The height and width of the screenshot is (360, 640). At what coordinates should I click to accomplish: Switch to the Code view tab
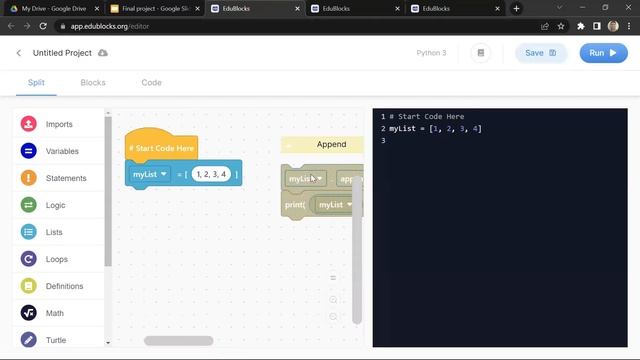(151, 82)
